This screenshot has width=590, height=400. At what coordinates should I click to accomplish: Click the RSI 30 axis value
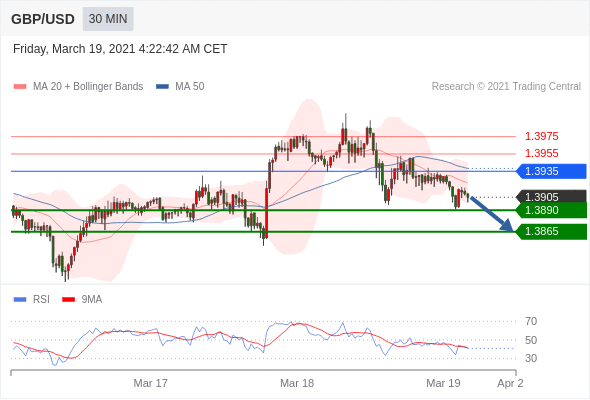click(x=531, y=358)
